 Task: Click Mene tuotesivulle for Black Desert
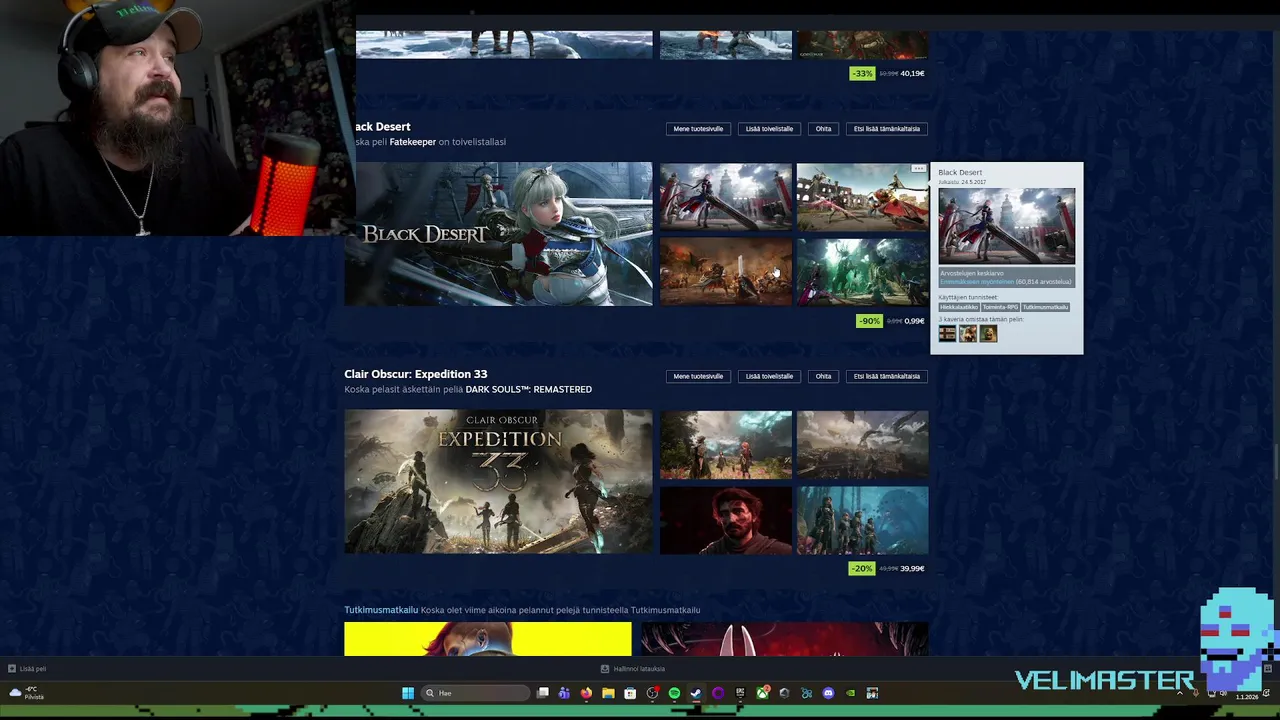pyautogui.click(x=698, y=129)
